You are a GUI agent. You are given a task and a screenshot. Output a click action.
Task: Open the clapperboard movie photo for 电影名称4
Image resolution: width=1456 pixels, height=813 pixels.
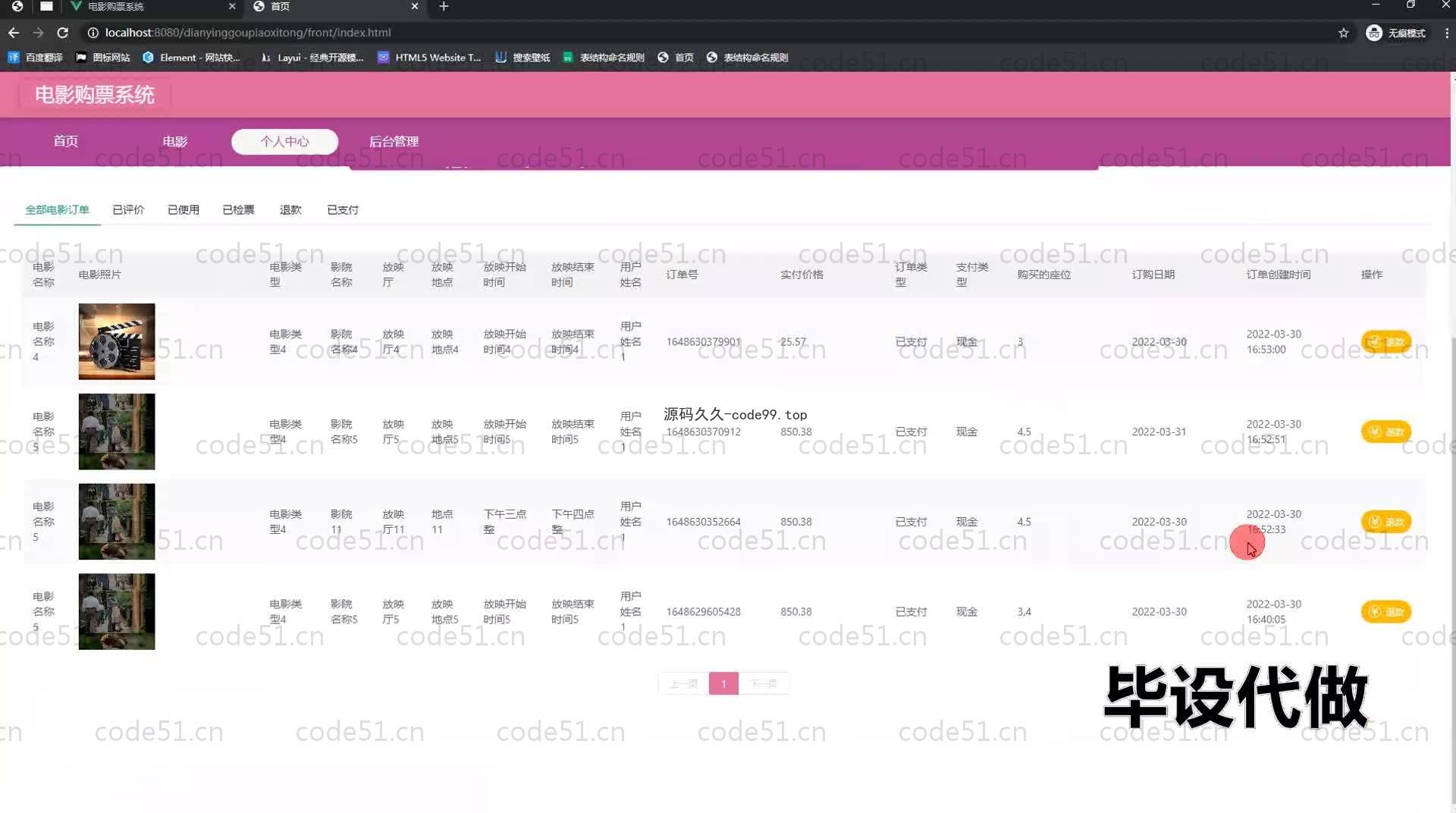pyautogui.click(x=117, y=341)
